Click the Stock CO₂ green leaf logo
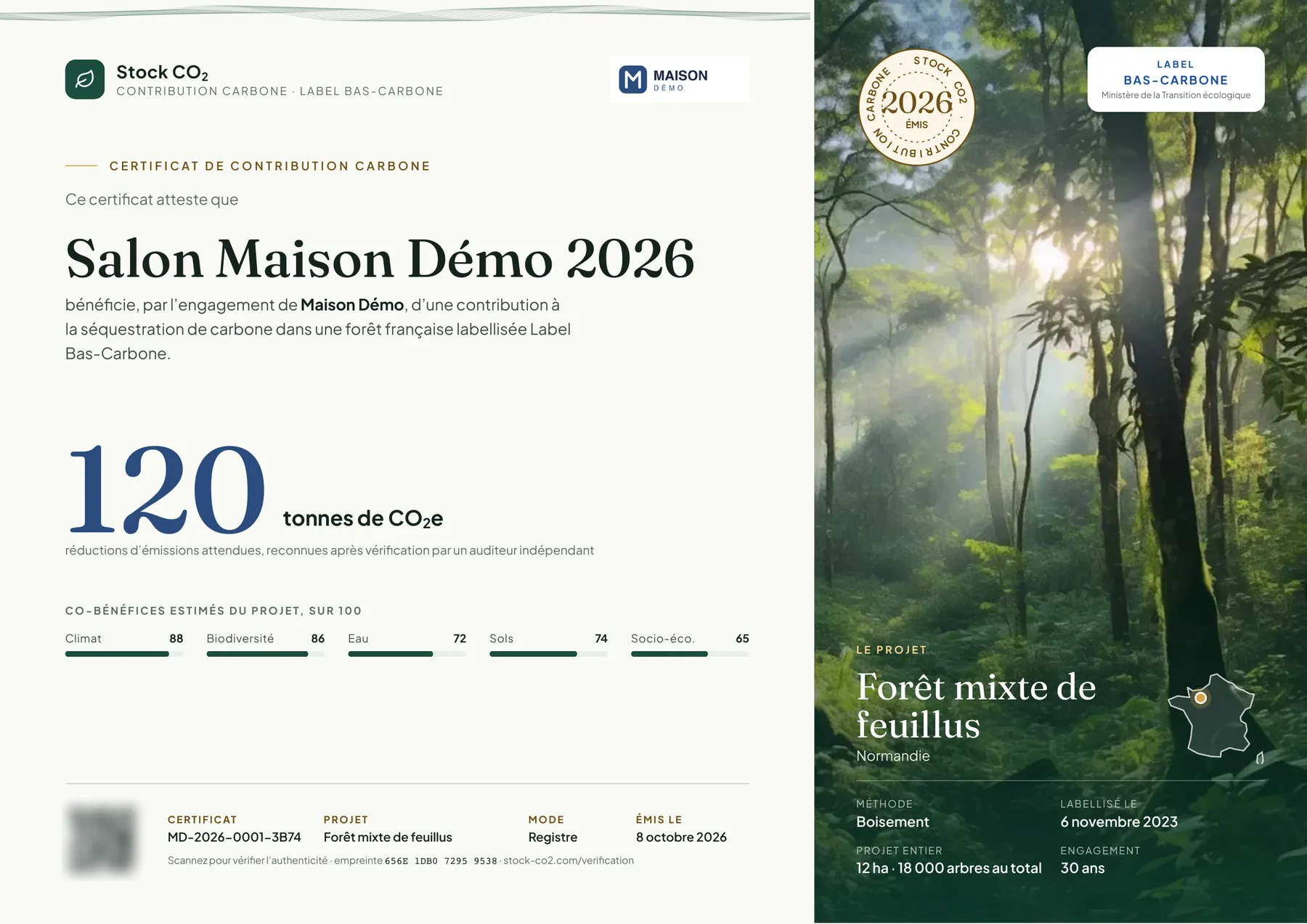This screenshot has height=924, width=1307. (85, 79)
